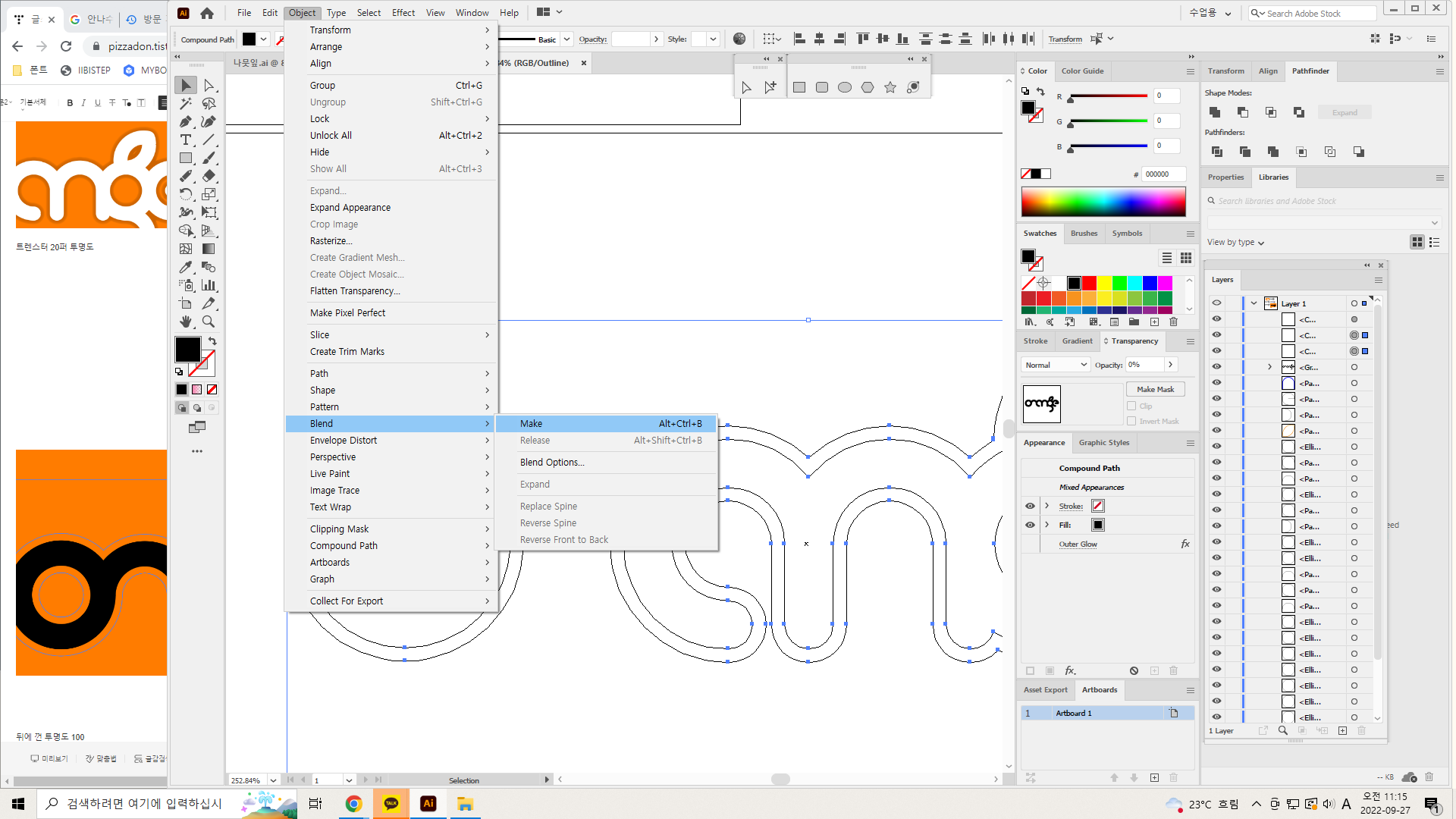Select the Perspective Grid tool
This screenshot has height=819, width=1456.
[209, 231]
